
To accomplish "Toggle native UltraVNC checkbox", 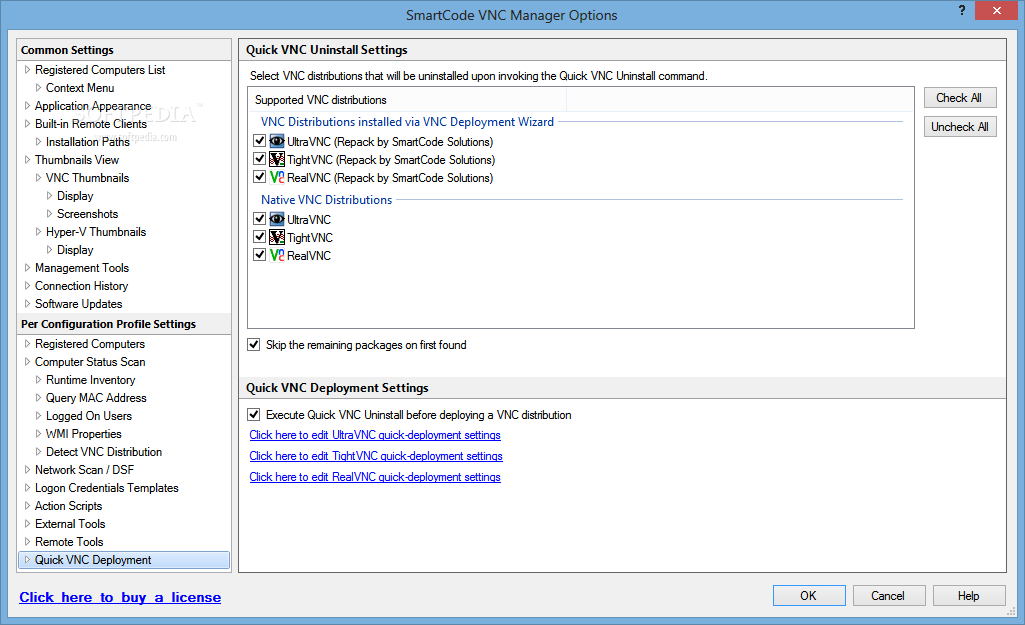I will (x=260, y=218).
